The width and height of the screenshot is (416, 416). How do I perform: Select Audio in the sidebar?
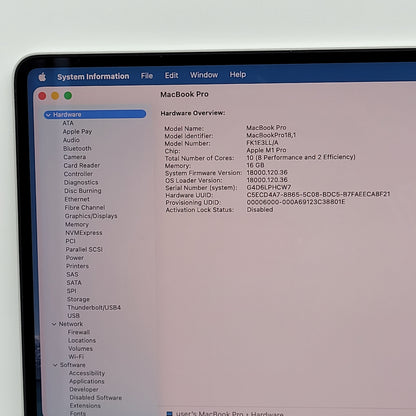click(x=71, y=140)
